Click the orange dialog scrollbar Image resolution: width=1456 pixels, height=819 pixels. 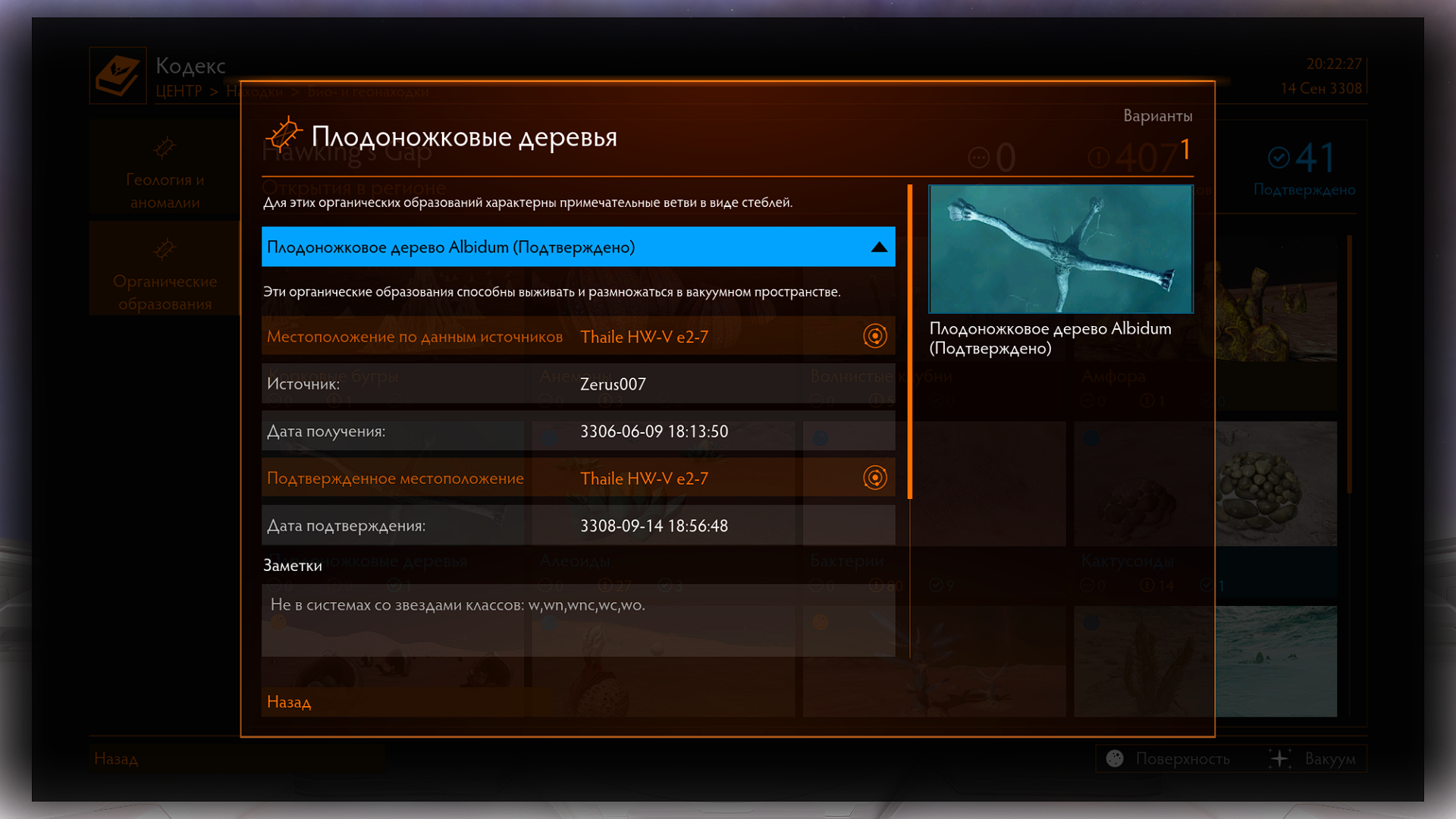pos(909,341)
